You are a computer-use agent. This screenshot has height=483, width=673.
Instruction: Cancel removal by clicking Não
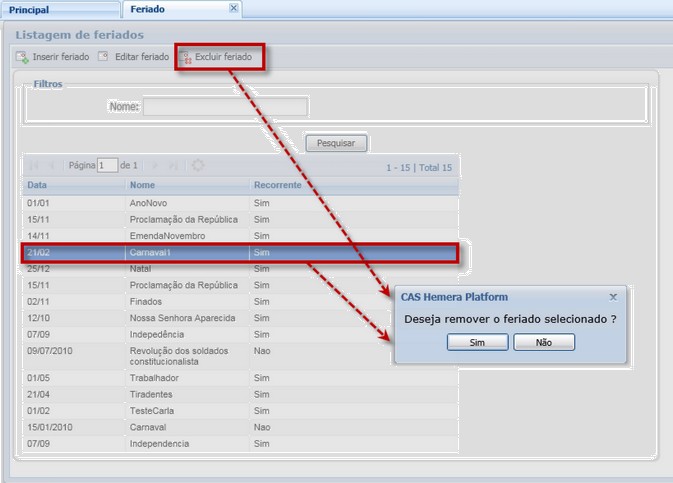coord(544,342)
